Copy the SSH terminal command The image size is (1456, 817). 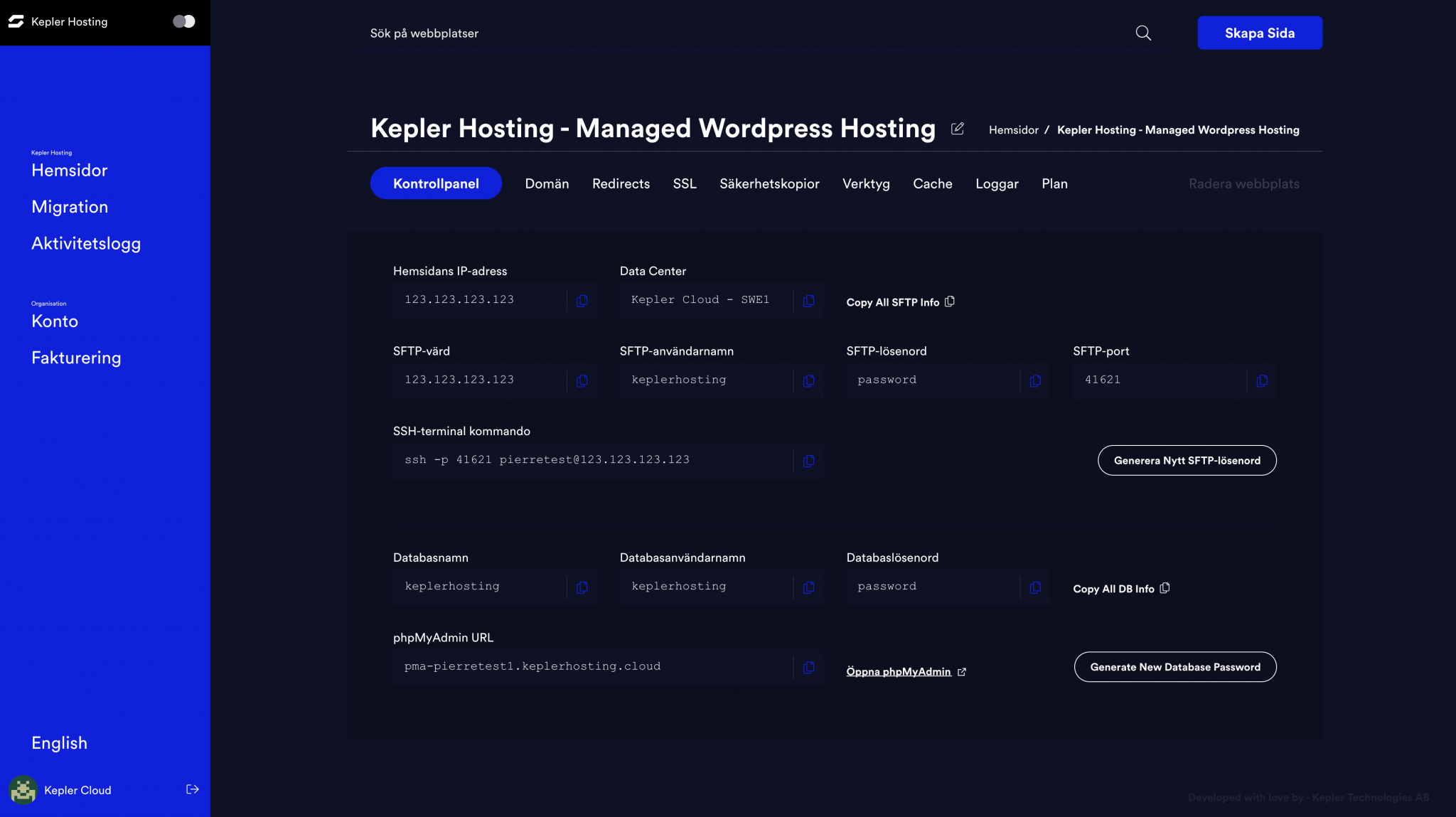(x=809, y=461)
